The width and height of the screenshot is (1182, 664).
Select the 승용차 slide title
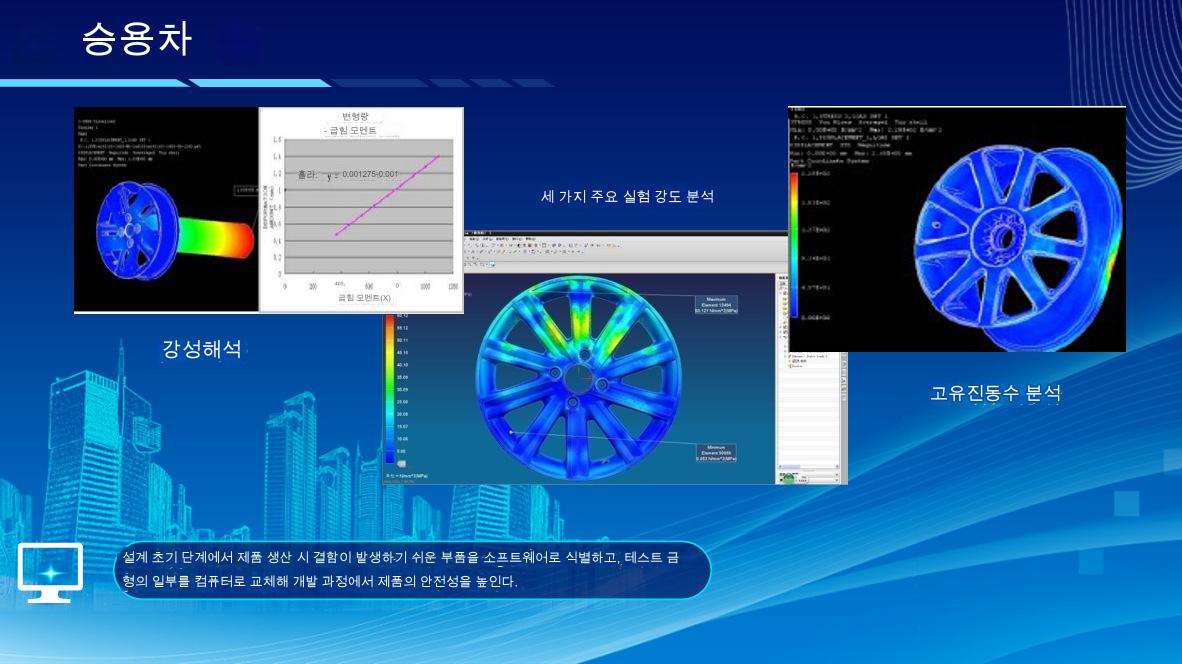[x=136, y=40]
